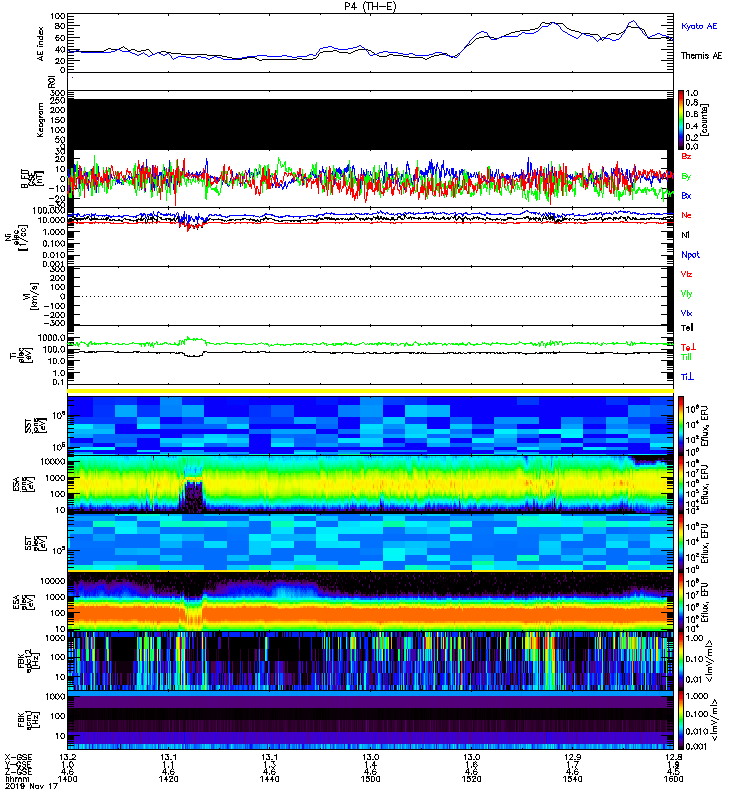Click the ESA electrons Eflux color bar

(681, 601)
